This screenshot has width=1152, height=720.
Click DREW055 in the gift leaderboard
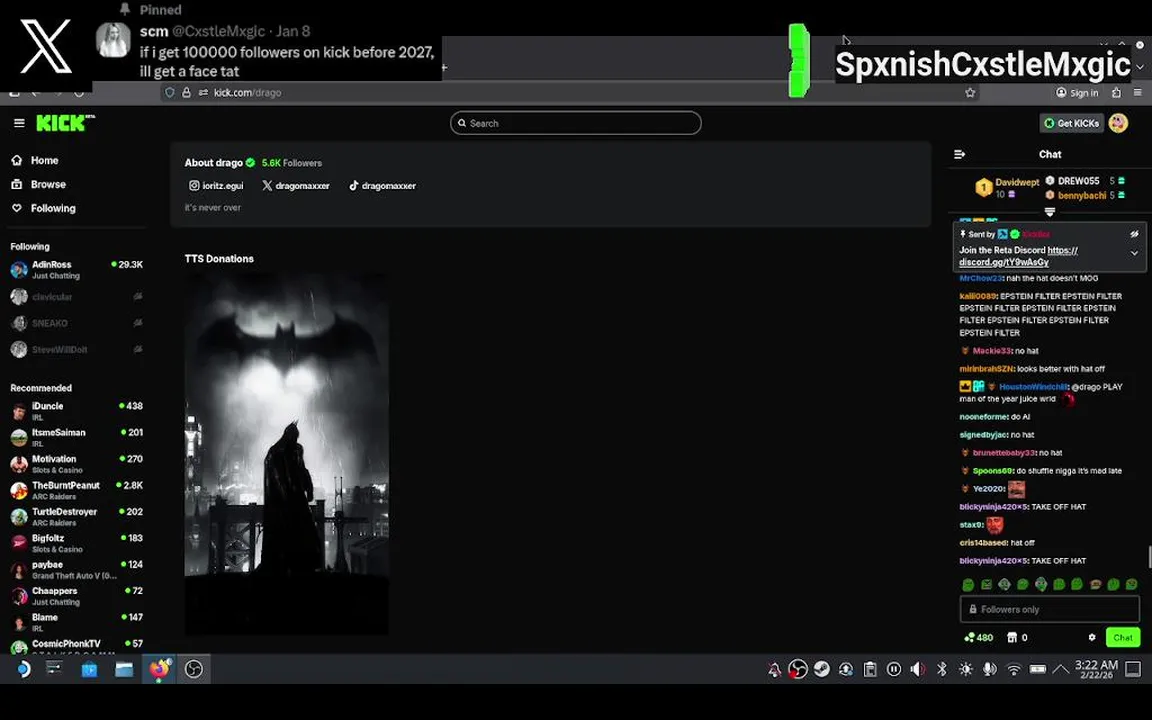pos(1079,181)
